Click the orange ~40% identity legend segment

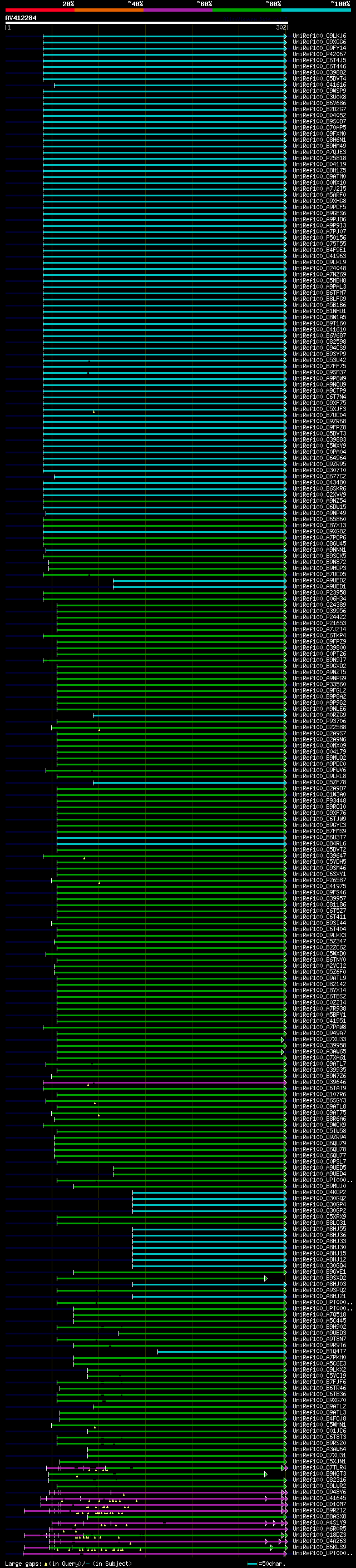tap(109, 10)
